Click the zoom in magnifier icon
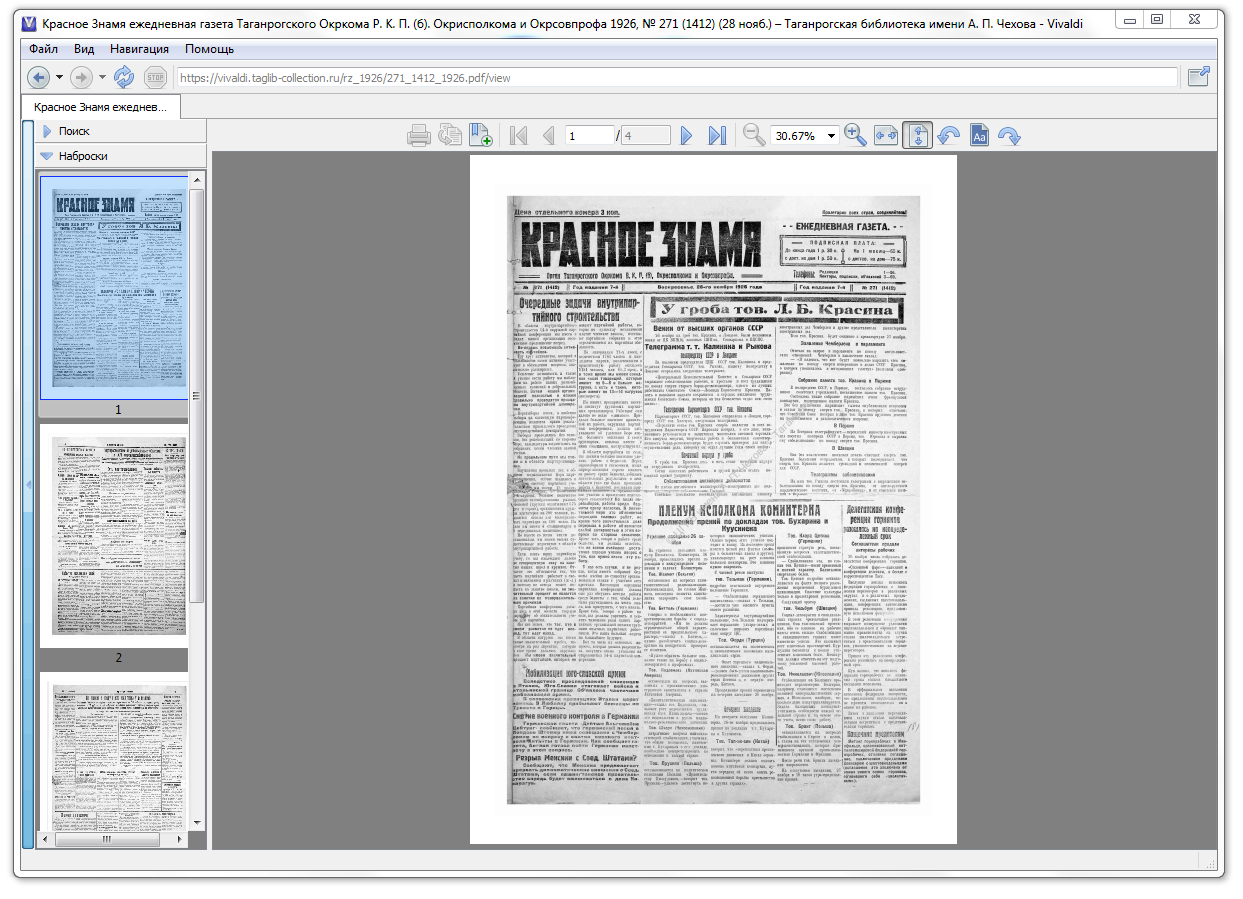1243x899 pixels. click(855, 135)
